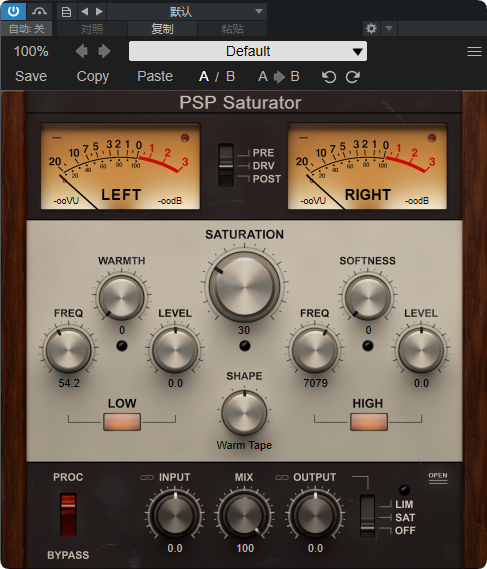The image size is (487, 569).
Task: Click Copy in the preset bar
Action: pyautogui.click(x=93, y=77)
